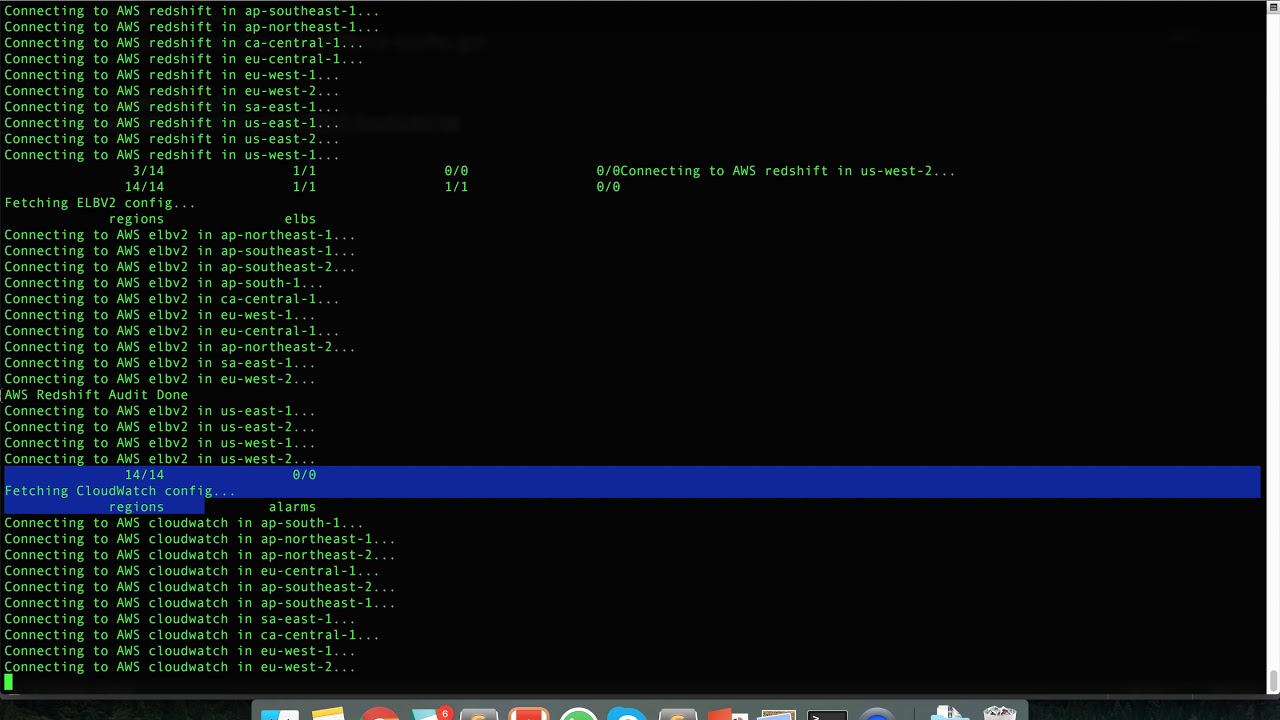Select the 'elbv2 in us-east-1' line
Screen dimensions: 1280x720
[x=160, y=411]
